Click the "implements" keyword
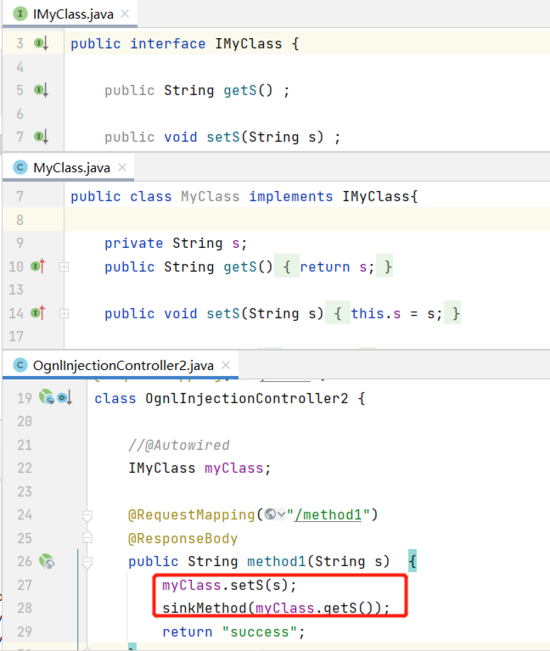 coord(291,196)
